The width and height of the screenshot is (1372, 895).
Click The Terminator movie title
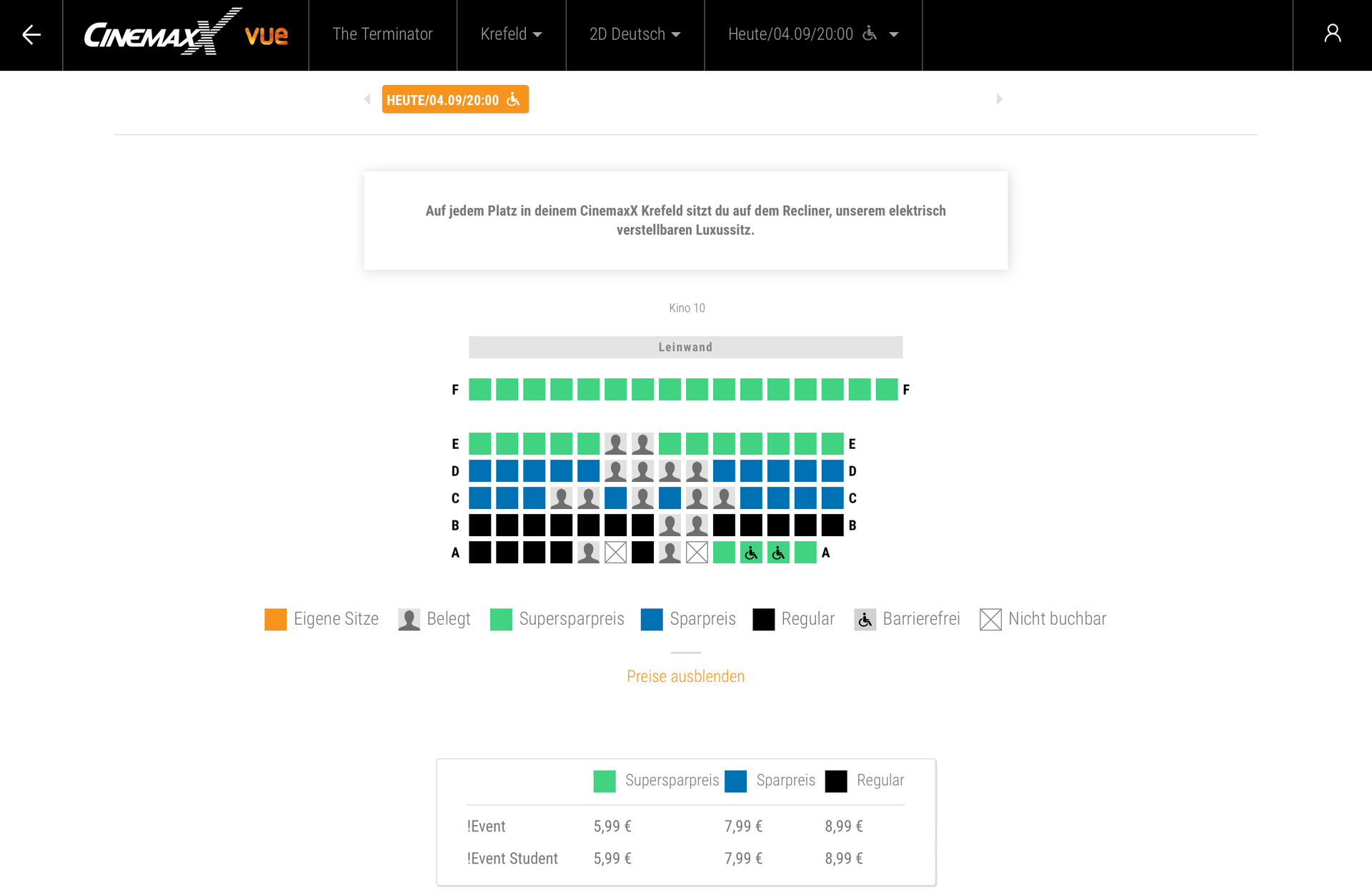382,34
